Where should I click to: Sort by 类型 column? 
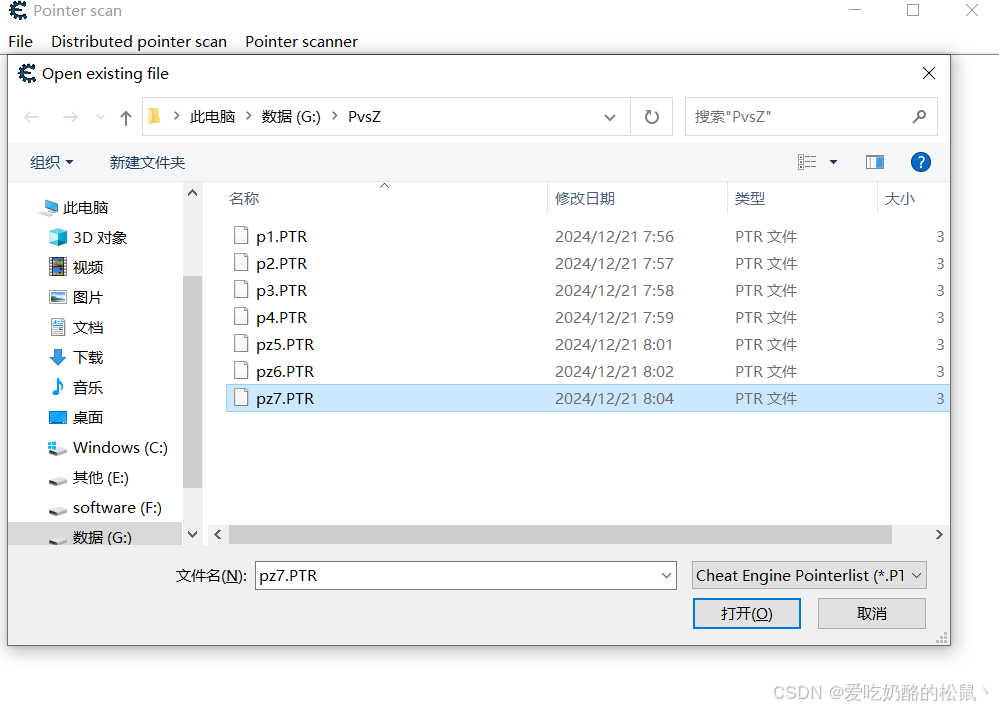[750, 198]
